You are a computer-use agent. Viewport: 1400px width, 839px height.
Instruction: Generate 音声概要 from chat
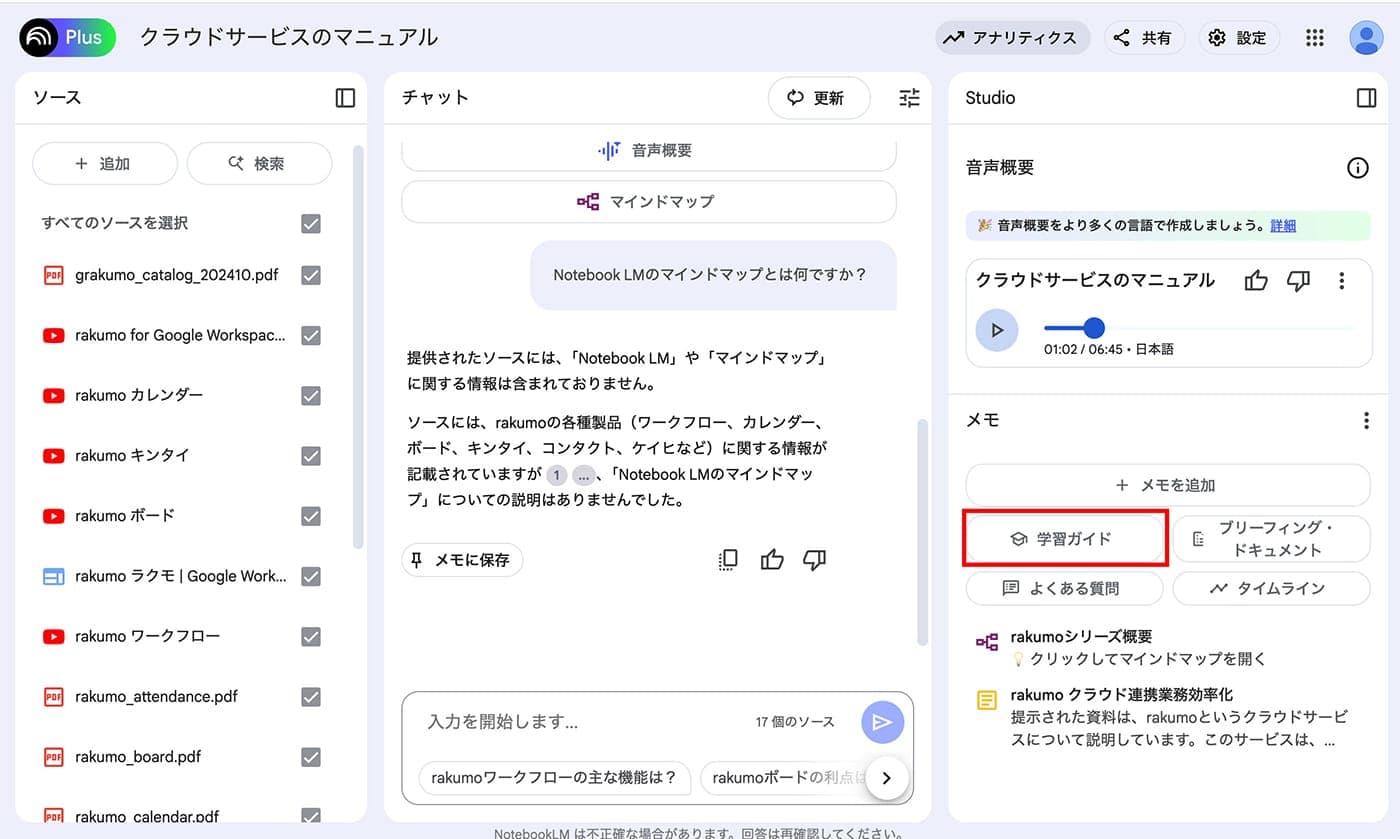(649, 151)
